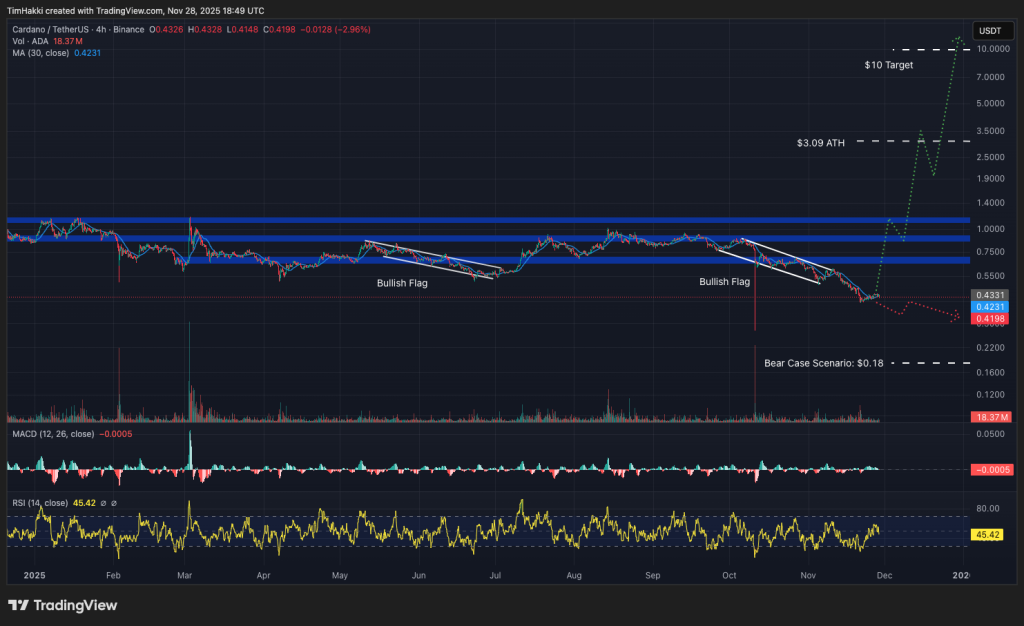1024x626 pixels.
Task: Click first RSI null-value symbol icon
Action: pos(104,502)
